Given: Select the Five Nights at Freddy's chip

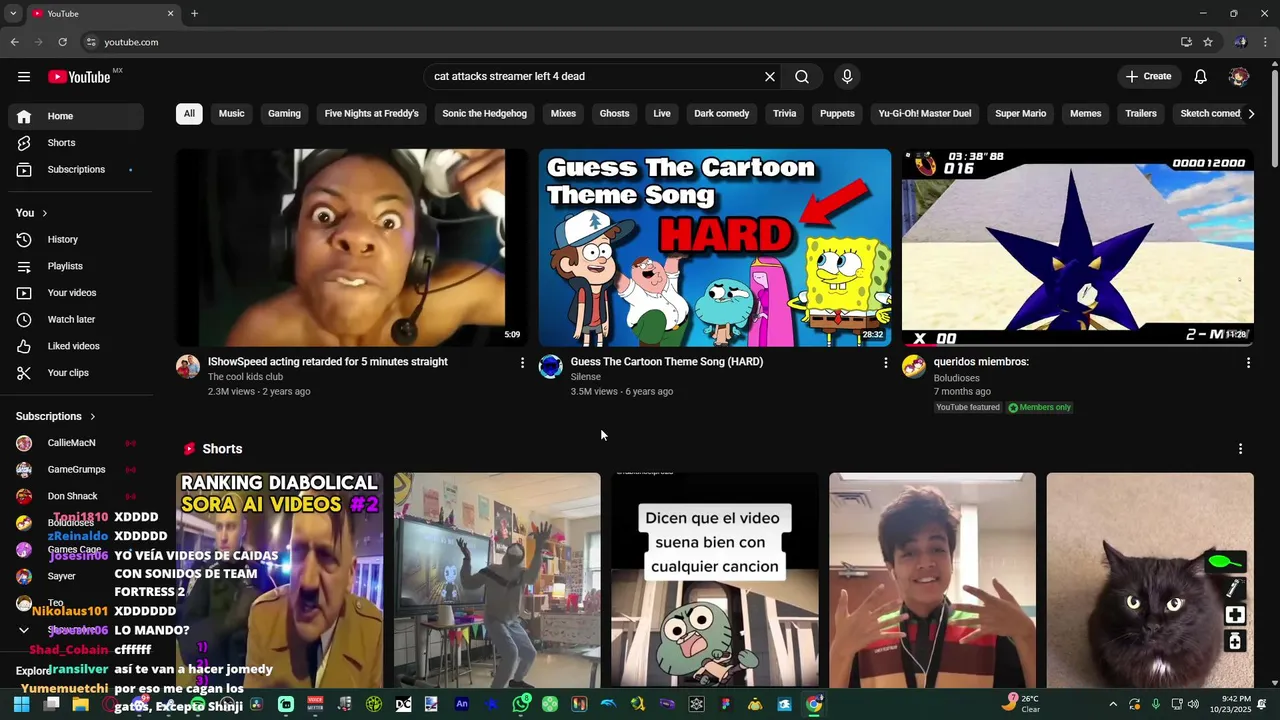Looking at the screenshot, I should click(x=372, y=114).
